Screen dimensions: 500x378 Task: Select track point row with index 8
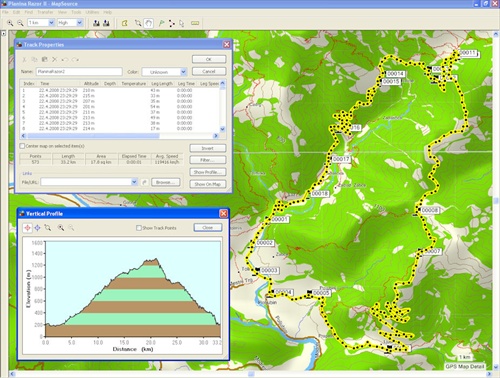point(120,129)
